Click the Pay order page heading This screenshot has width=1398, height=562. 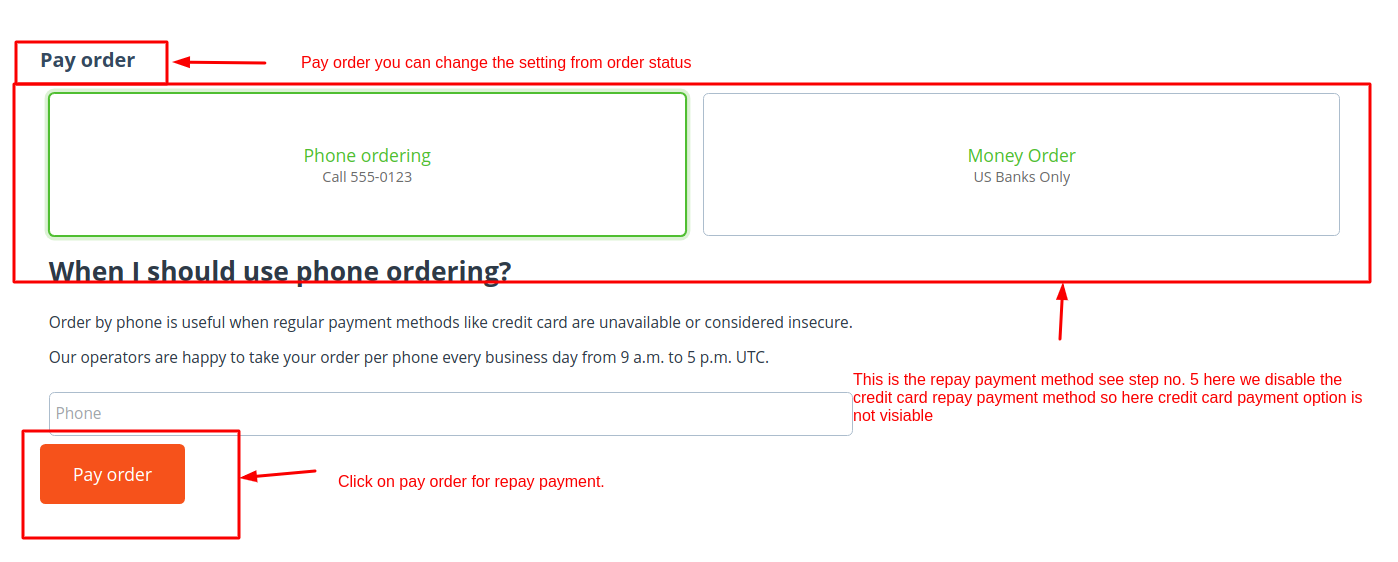[x=88, y=61]
